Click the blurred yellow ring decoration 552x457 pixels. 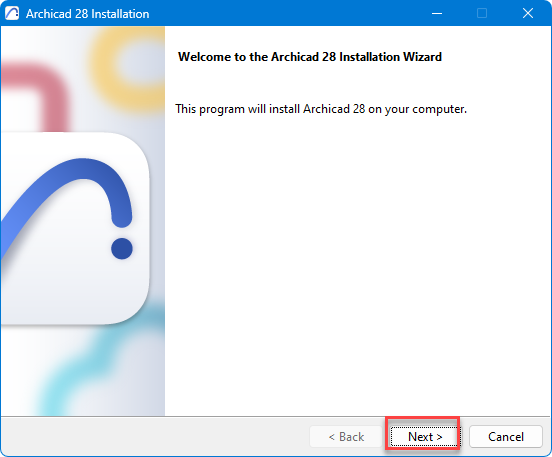pyautogui.click(x=128, y=67)
